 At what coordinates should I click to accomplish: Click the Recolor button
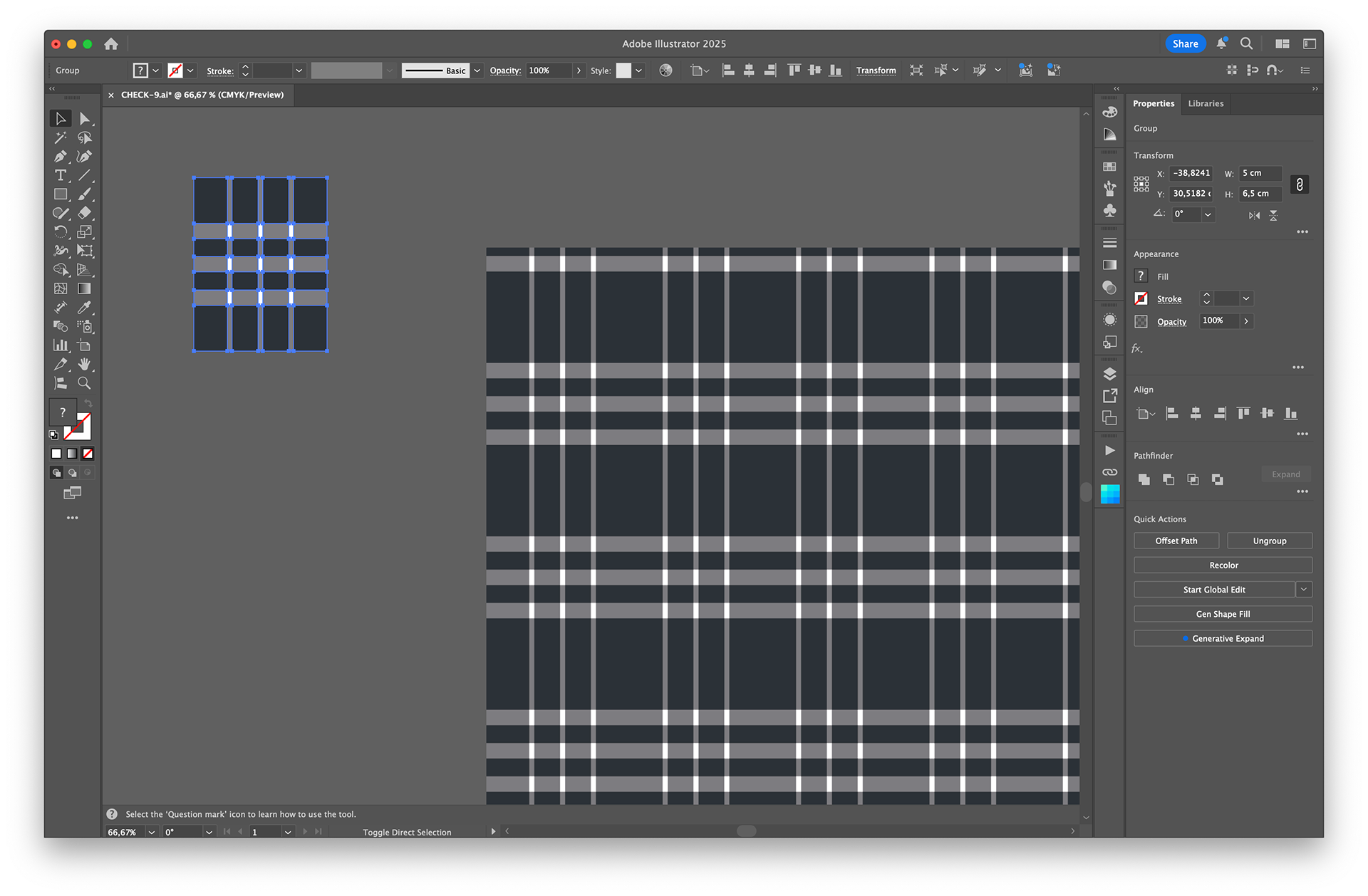(1223, 565)
